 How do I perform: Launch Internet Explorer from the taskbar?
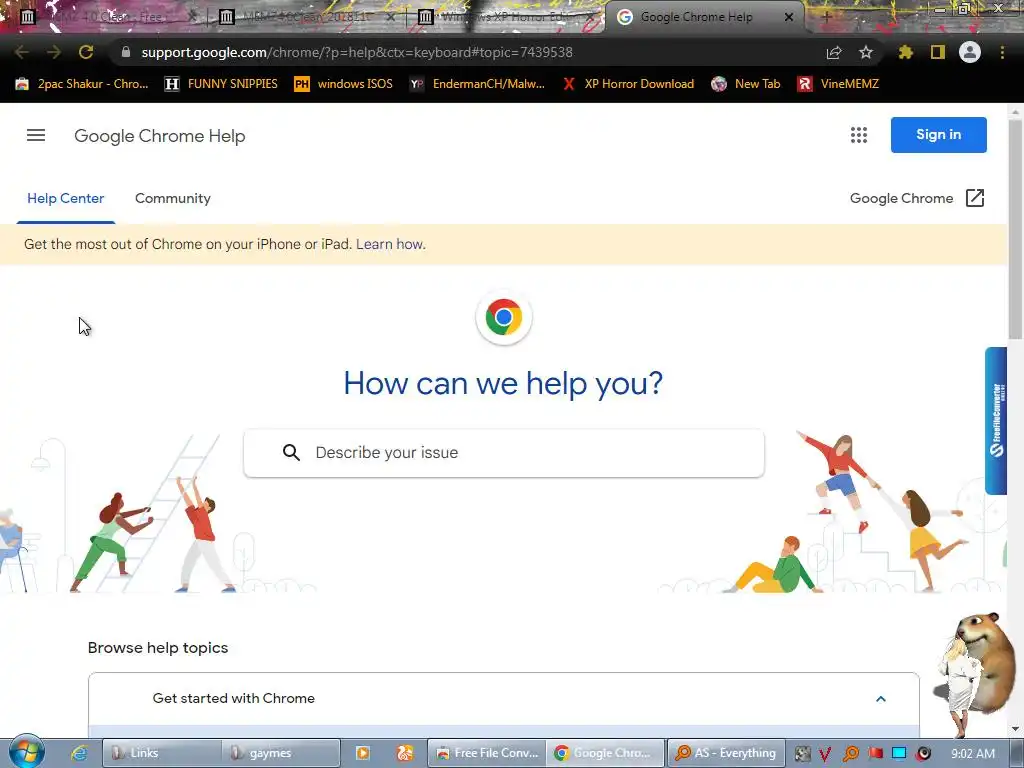79,753
